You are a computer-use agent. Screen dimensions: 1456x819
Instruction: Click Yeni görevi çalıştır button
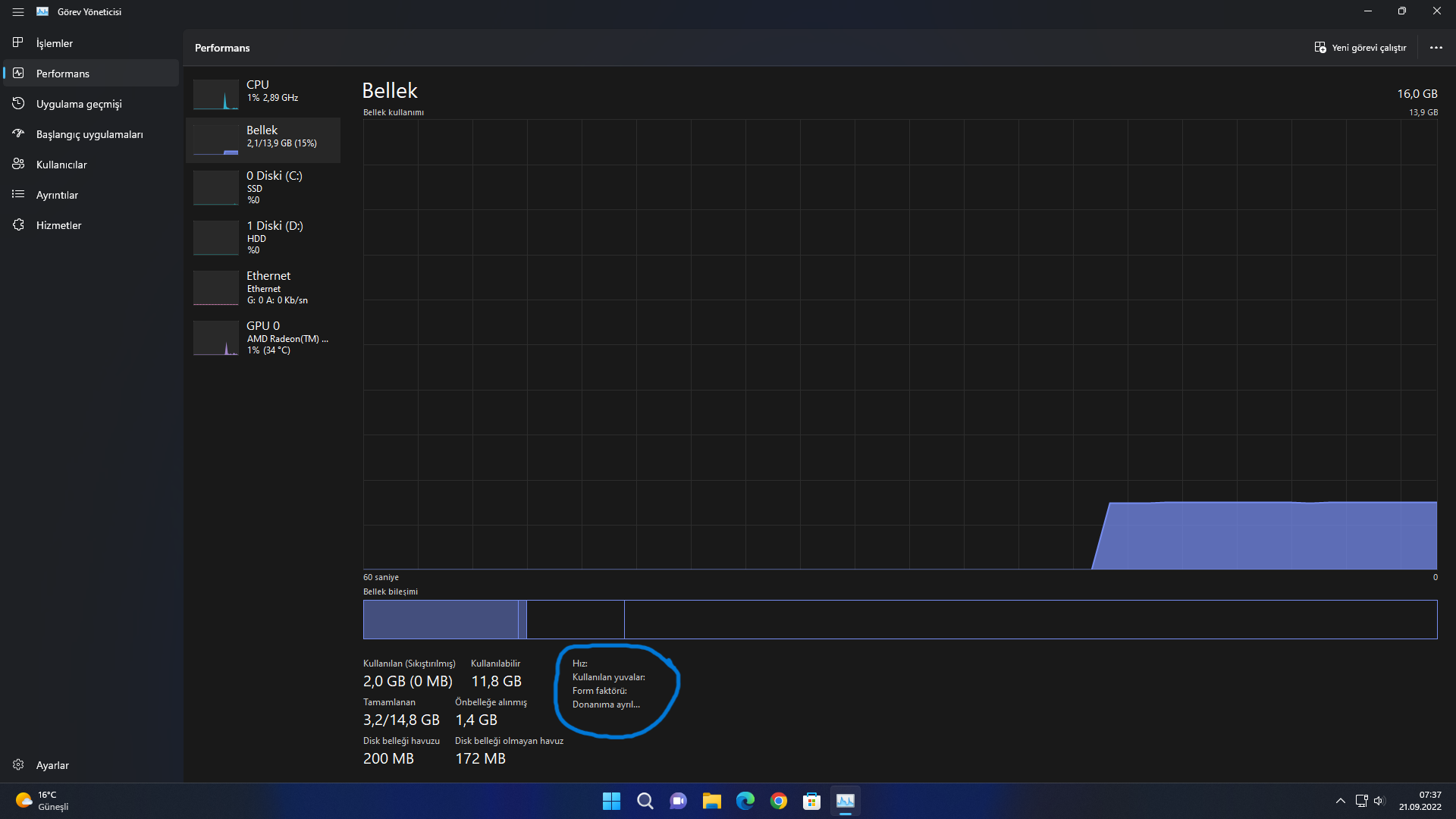click(1360, 48)
